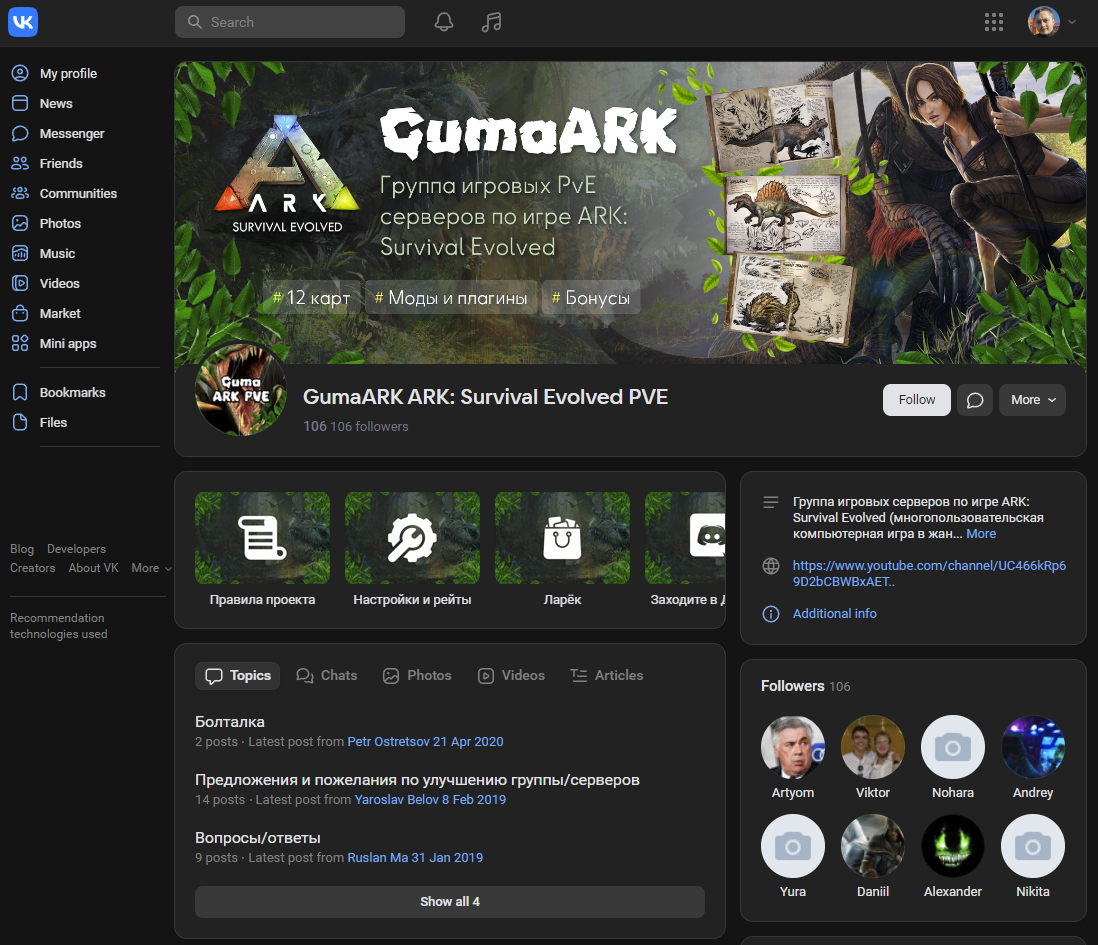Open the Blog footer link
The height and width of the screenshot is (945, 1098).
tap(22, 549)
